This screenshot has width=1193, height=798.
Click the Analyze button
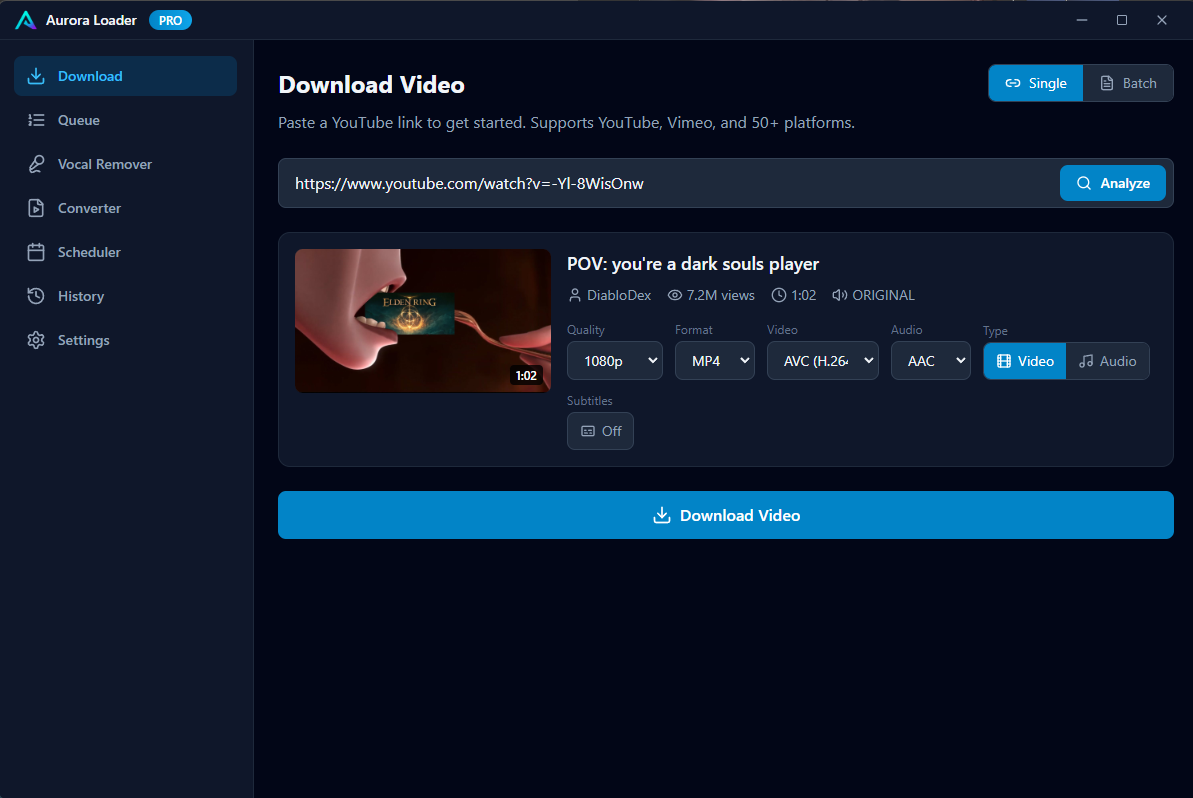(1113, 183)
